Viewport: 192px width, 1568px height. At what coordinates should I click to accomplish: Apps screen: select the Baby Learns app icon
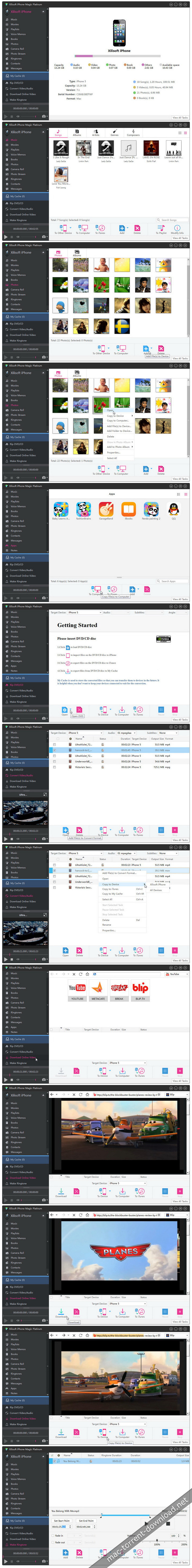pos(61,510)
